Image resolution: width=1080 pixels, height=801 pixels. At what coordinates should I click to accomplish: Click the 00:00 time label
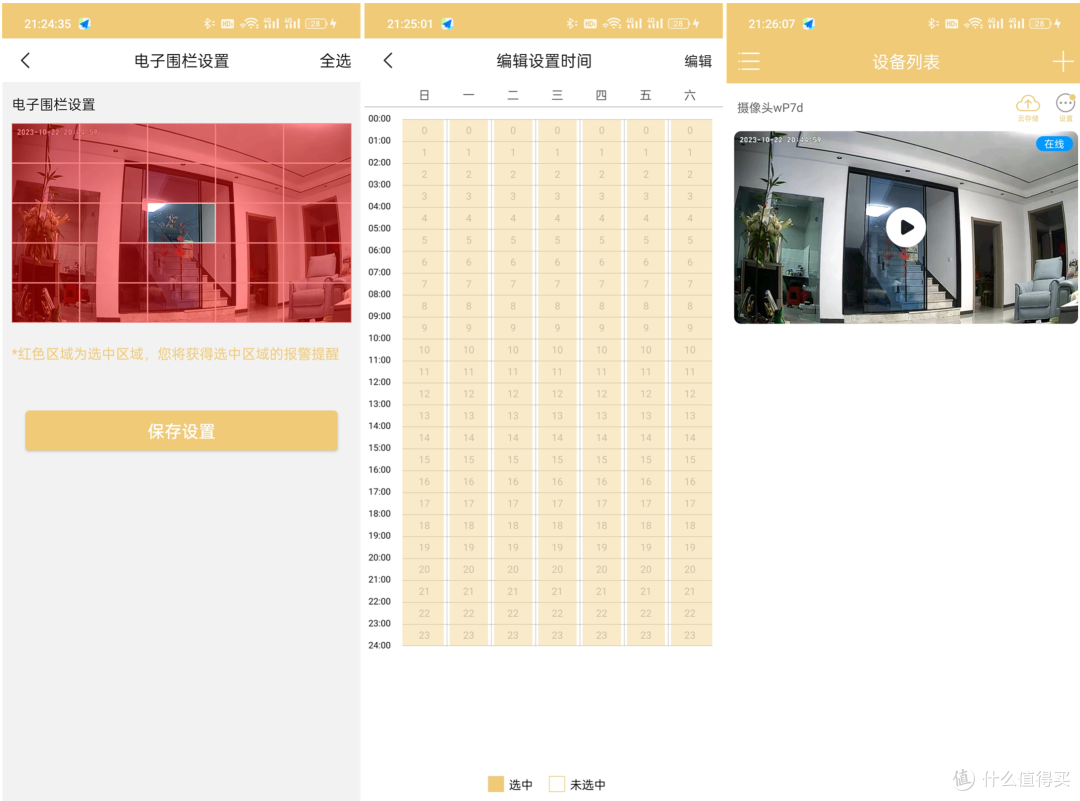379,118
